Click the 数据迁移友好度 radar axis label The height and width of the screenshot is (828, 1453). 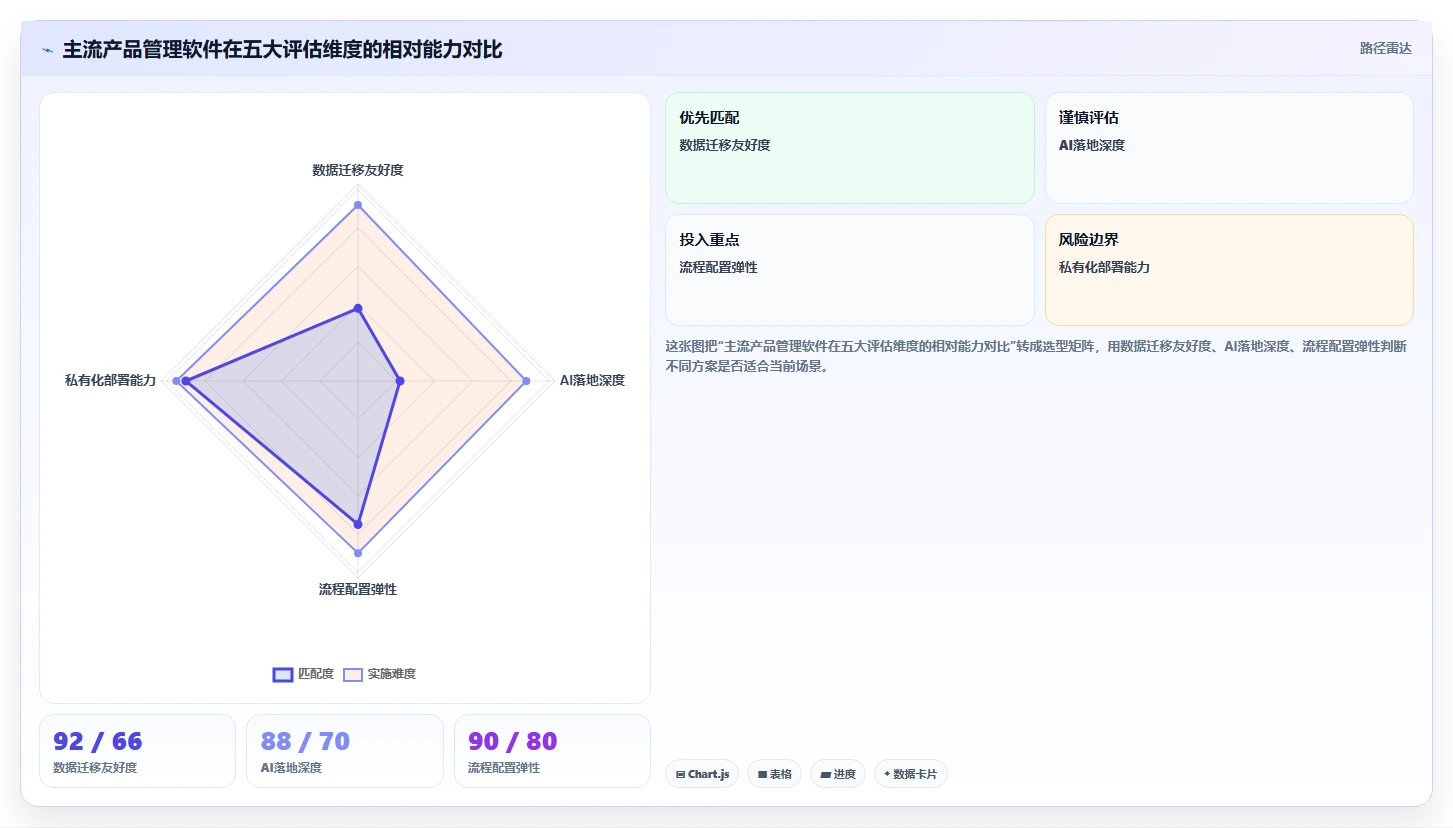(358, 170)
